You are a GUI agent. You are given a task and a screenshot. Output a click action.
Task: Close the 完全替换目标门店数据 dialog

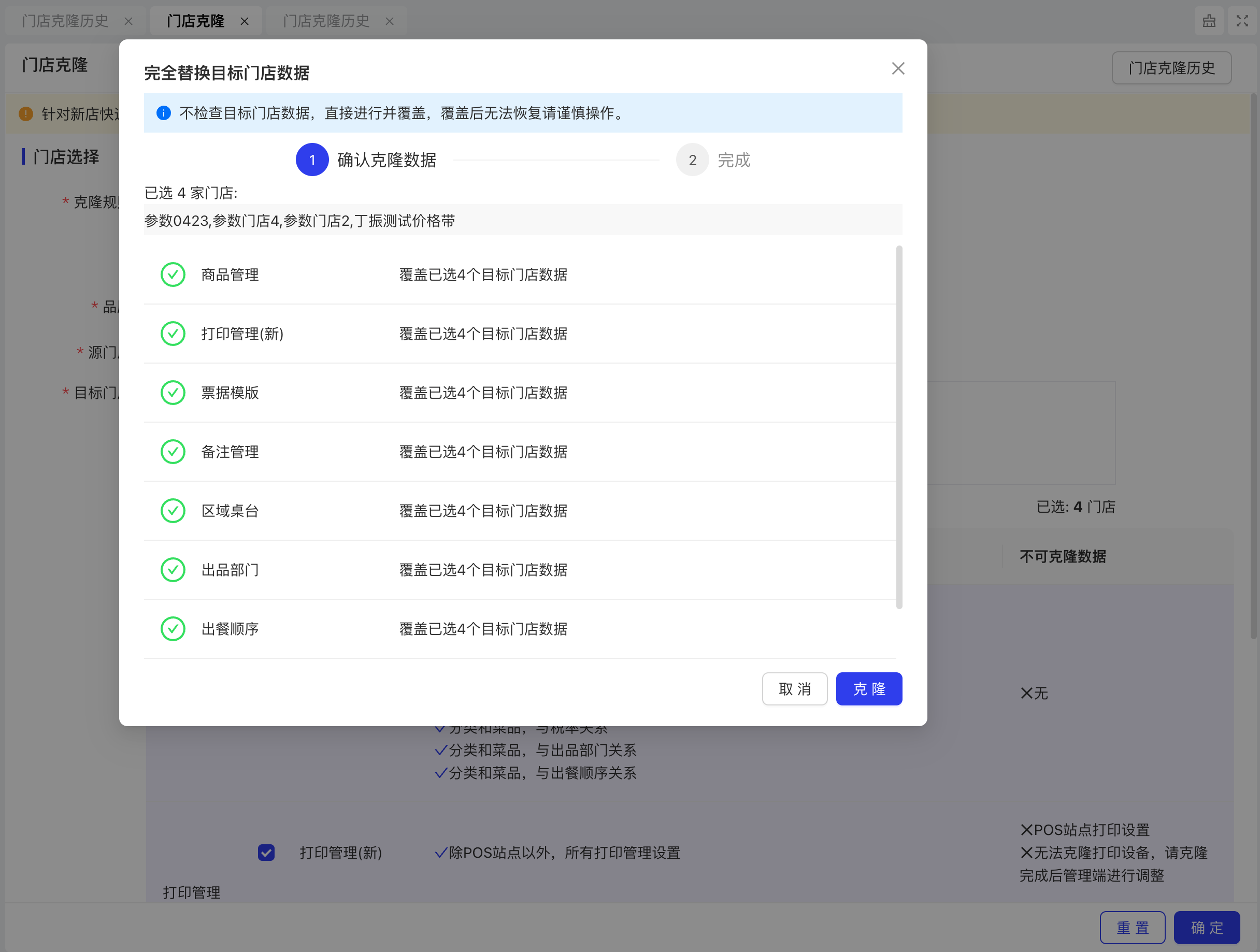[x=898, y=68]
